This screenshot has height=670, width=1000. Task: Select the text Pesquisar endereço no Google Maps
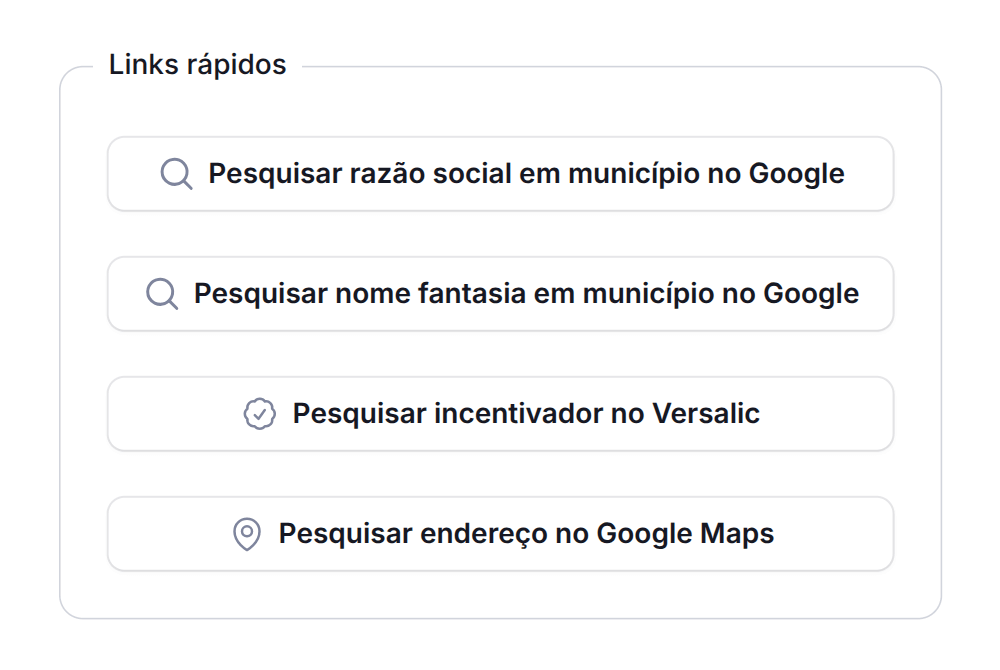[527, 534]
